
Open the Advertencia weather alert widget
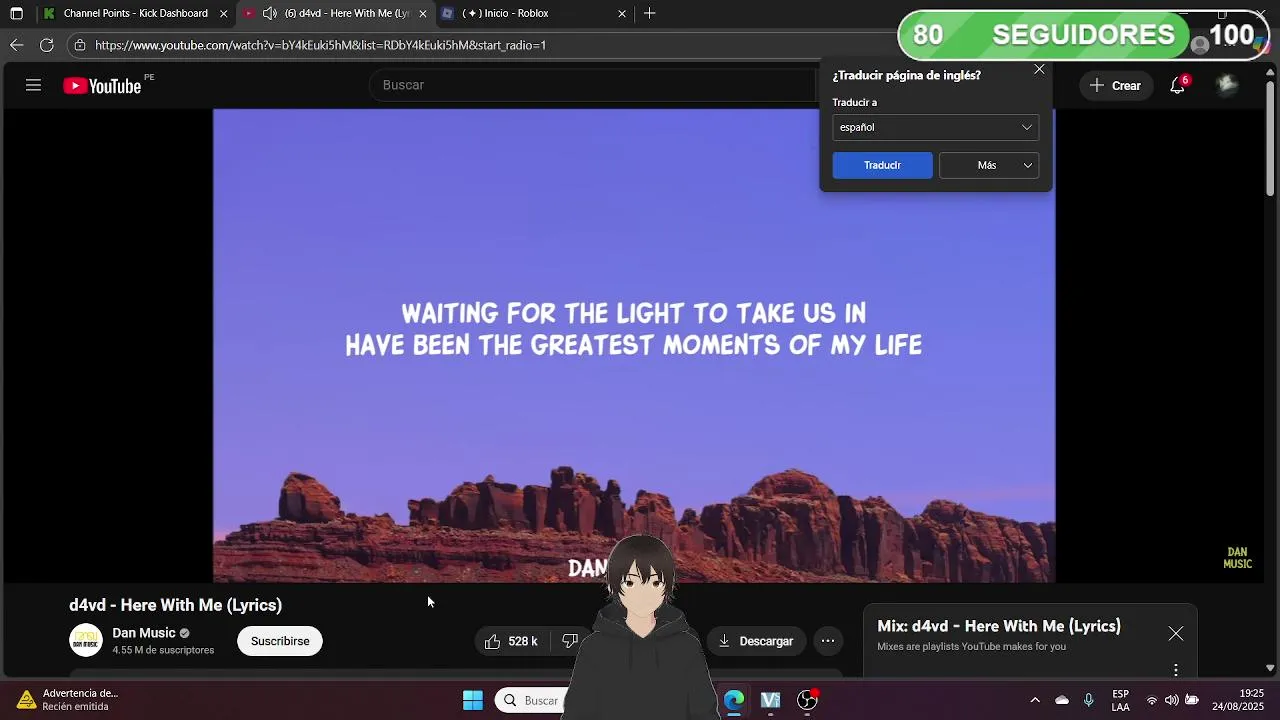[68, 700]
